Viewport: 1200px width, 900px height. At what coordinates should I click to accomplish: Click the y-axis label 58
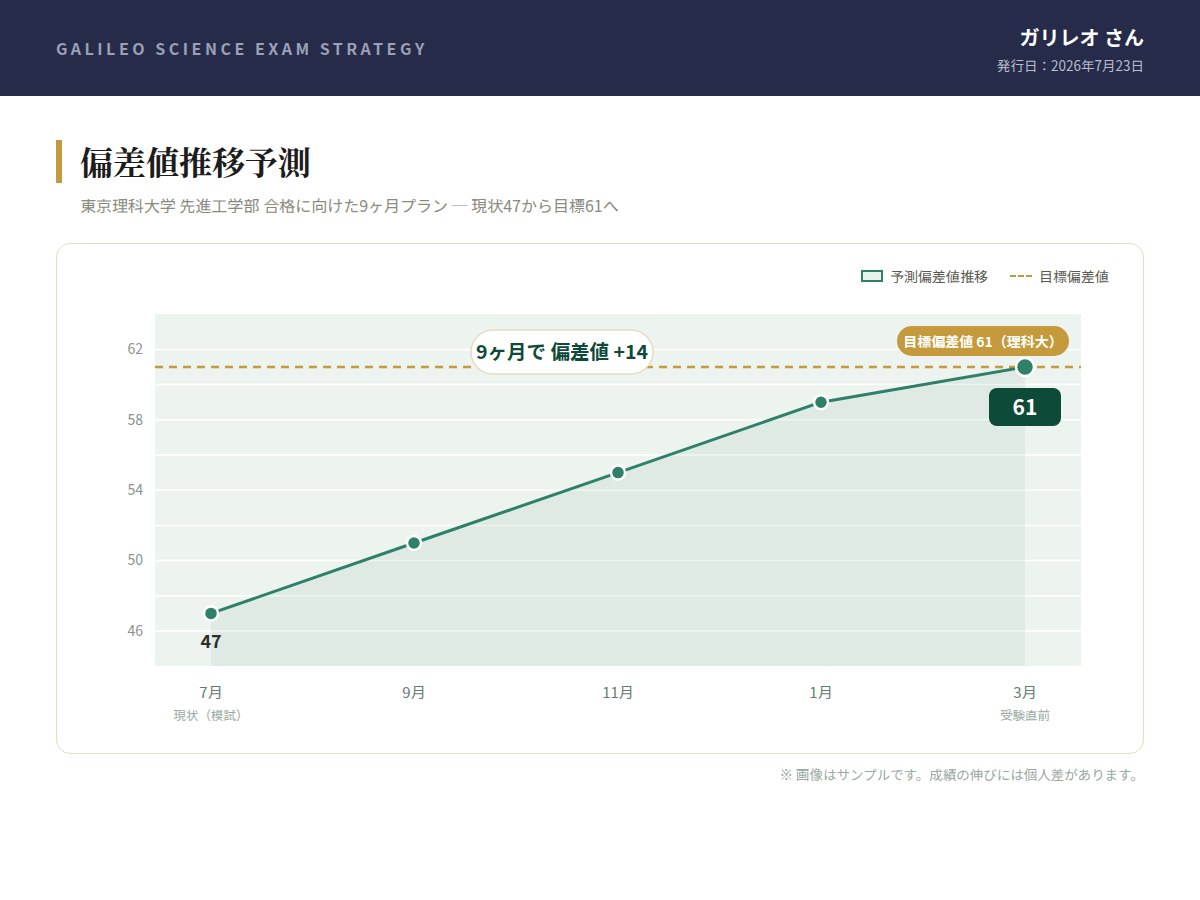tap(135, 420)
